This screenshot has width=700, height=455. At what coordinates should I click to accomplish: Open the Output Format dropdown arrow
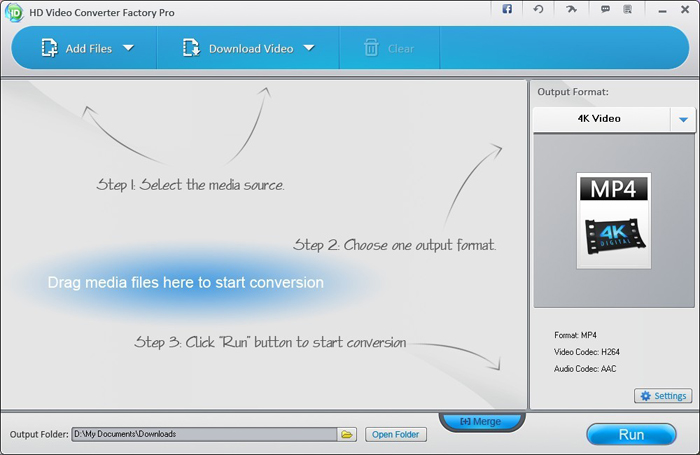coord(683,119)
